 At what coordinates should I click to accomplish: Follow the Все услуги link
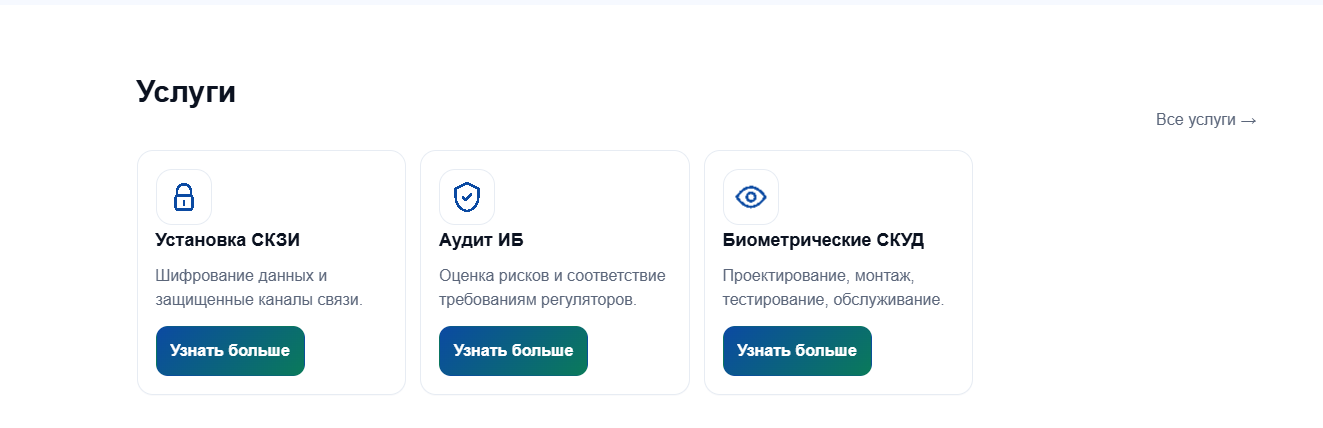coord(1206,120)
